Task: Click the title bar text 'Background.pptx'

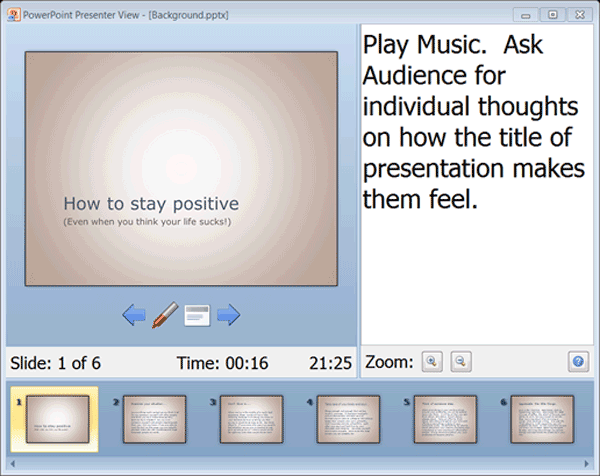Action: point(188,15)
